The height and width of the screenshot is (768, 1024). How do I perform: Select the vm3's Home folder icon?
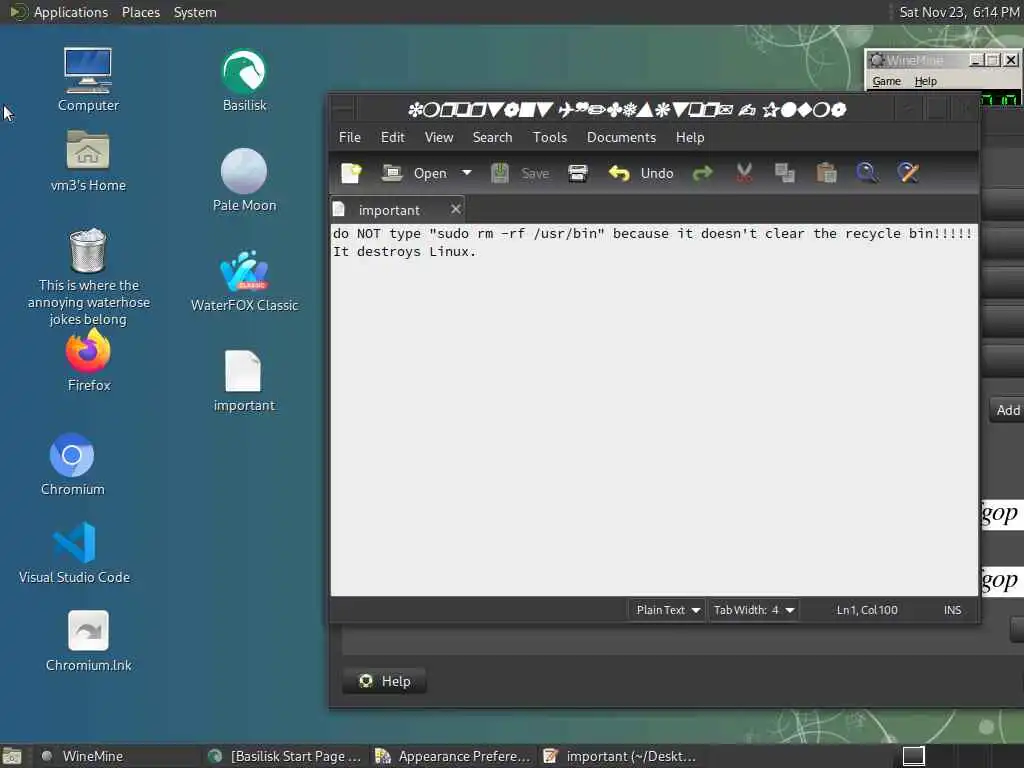[88, 161]
